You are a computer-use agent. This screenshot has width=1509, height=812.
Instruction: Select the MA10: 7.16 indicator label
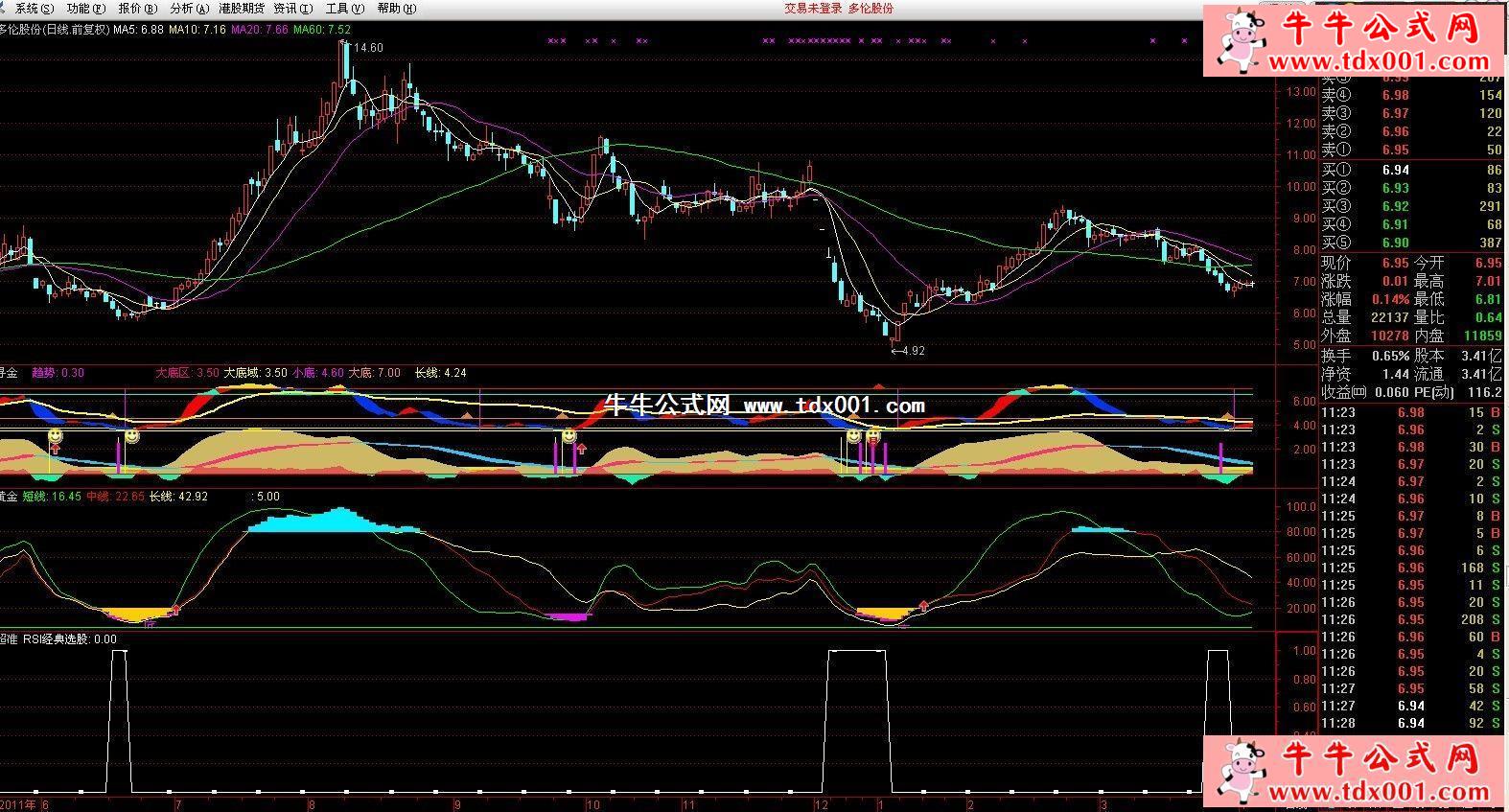click(197, 30)
